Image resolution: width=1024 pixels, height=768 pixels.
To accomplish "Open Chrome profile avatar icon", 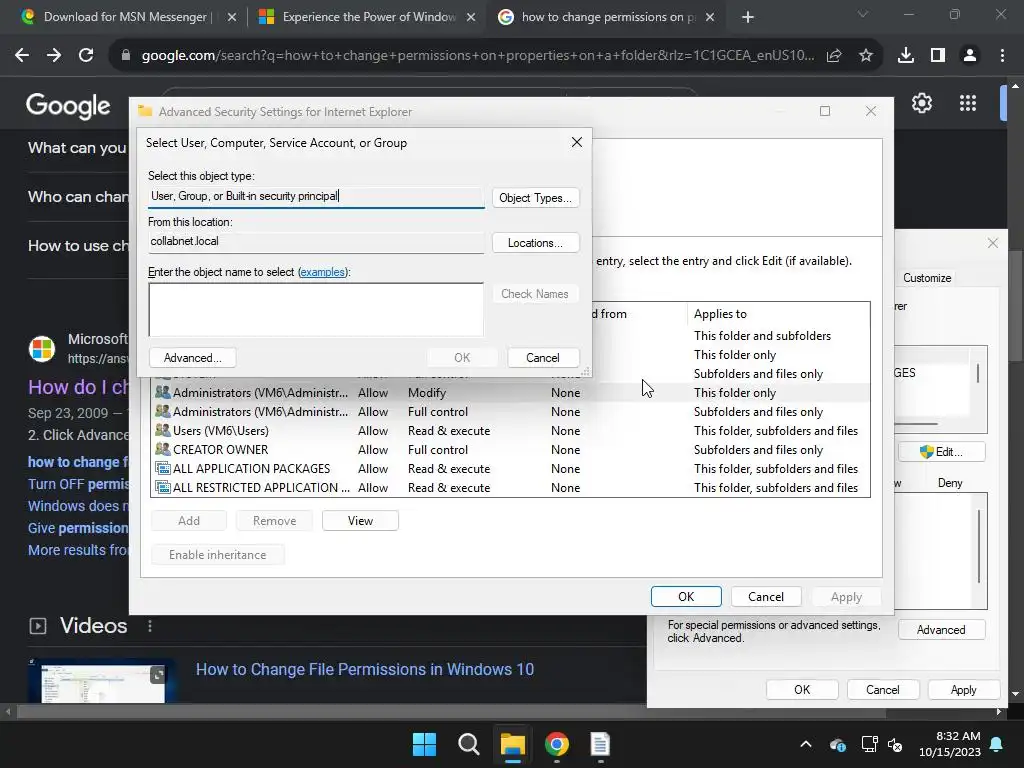I will tap(970, 56).
